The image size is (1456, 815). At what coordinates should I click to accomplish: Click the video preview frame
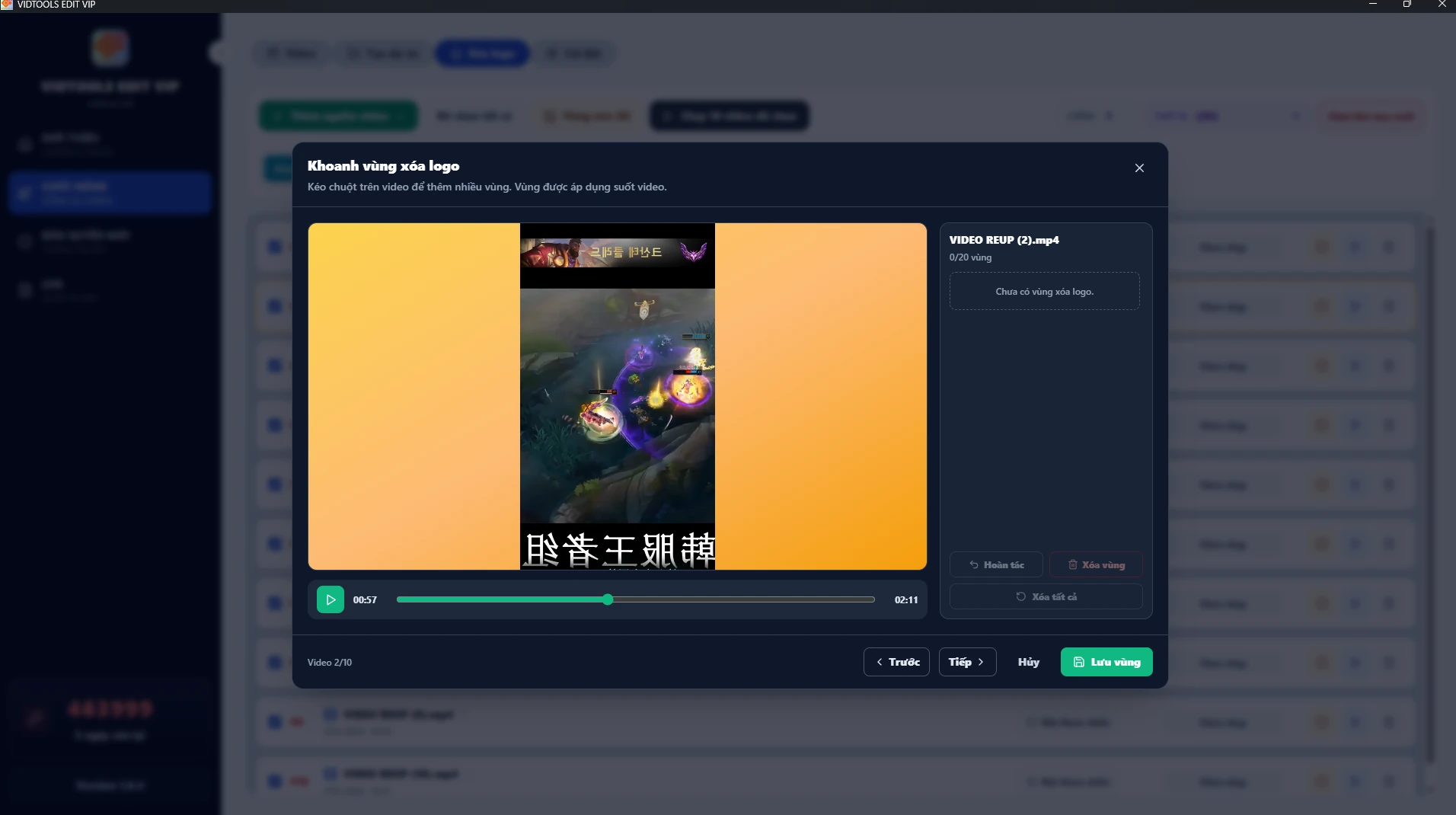point(618,396)
